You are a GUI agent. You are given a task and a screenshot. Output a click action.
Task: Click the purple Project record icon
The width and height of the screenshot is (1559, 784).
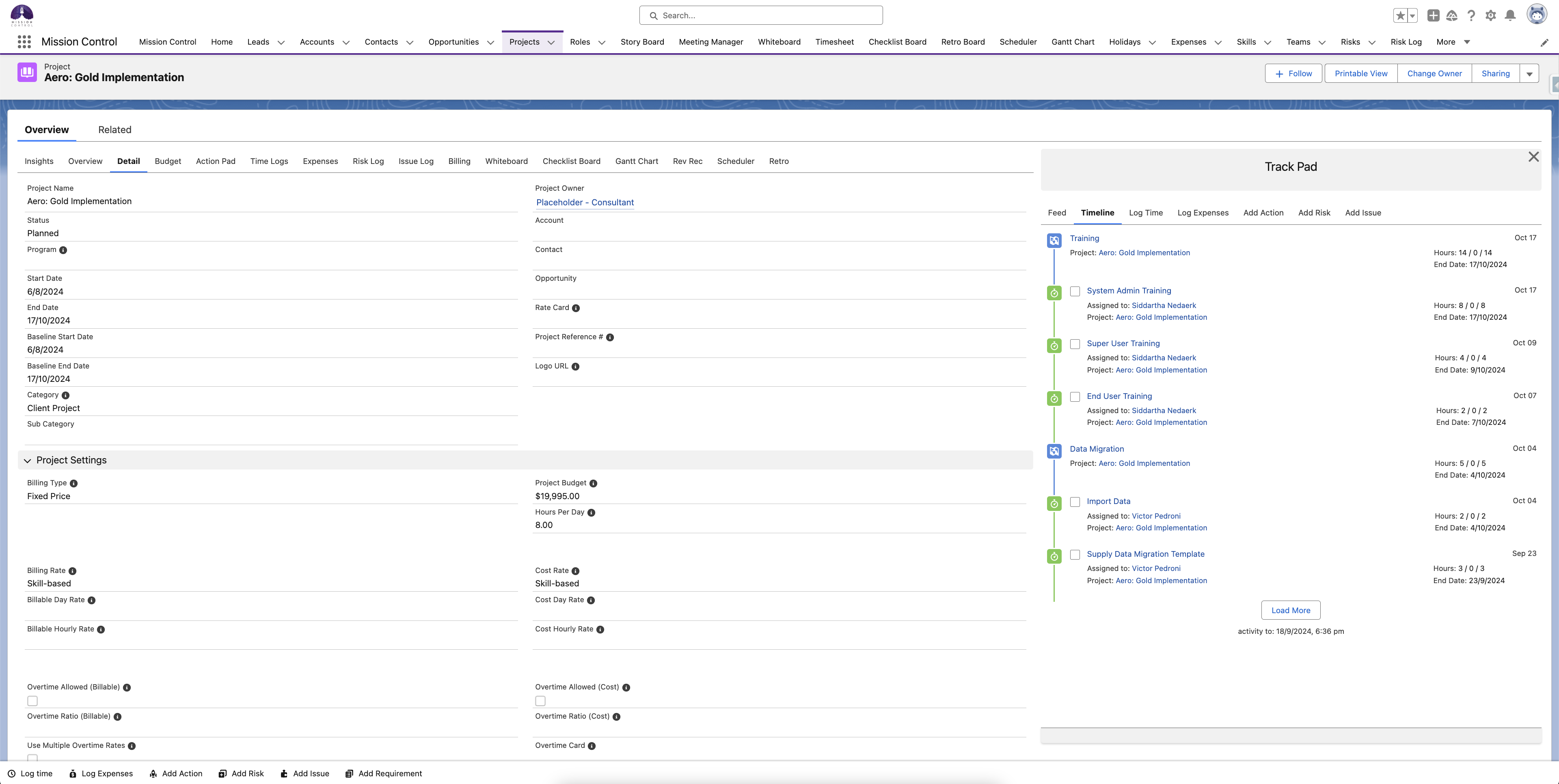coord(27,72)
